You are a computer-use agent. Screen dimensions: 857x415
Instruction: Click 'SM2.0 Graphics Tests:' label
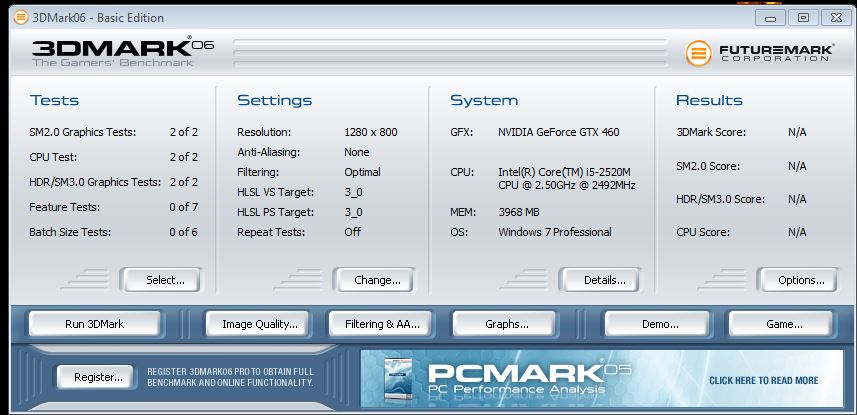pos(83,132)
